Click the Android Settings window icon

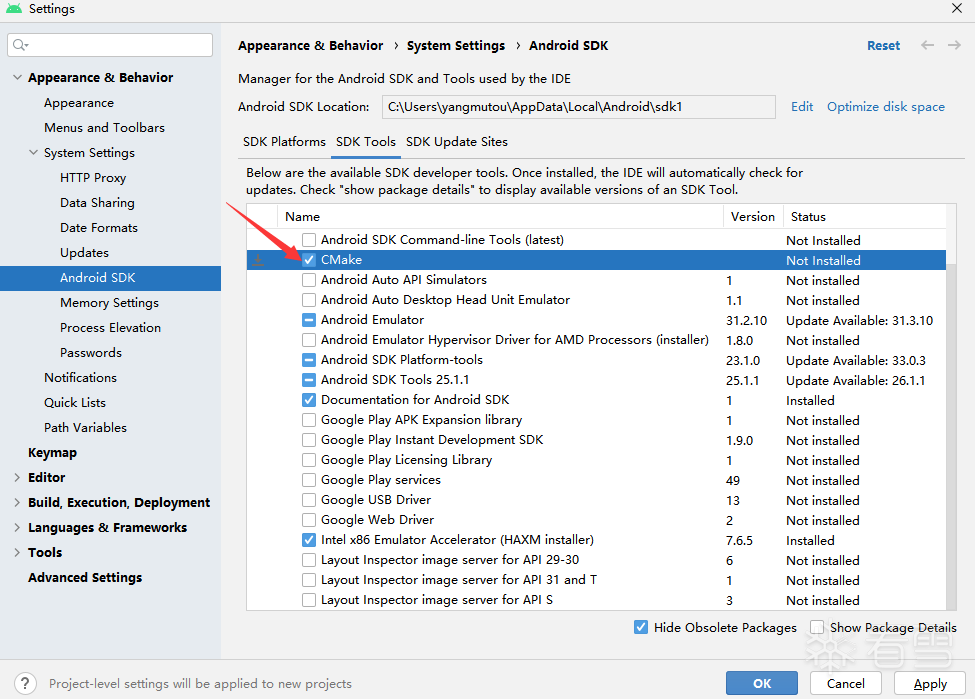tap(14, 9)
